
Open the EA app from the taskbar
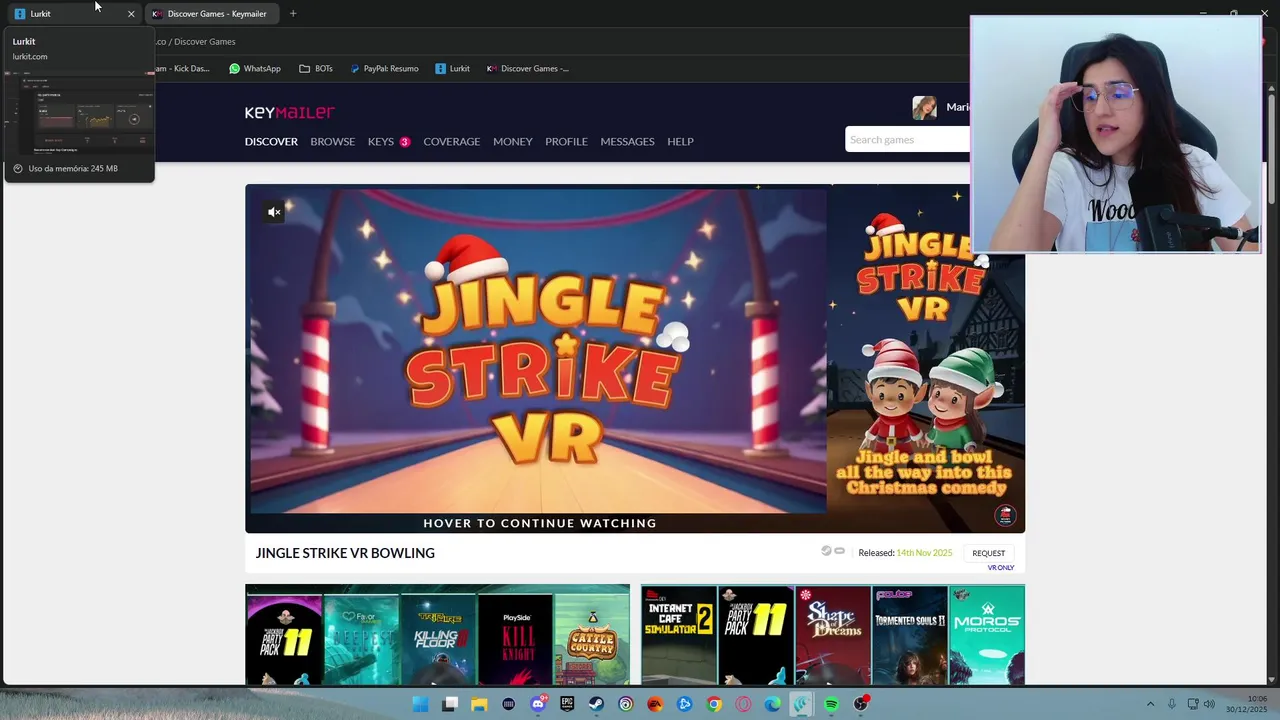(655, 704)
